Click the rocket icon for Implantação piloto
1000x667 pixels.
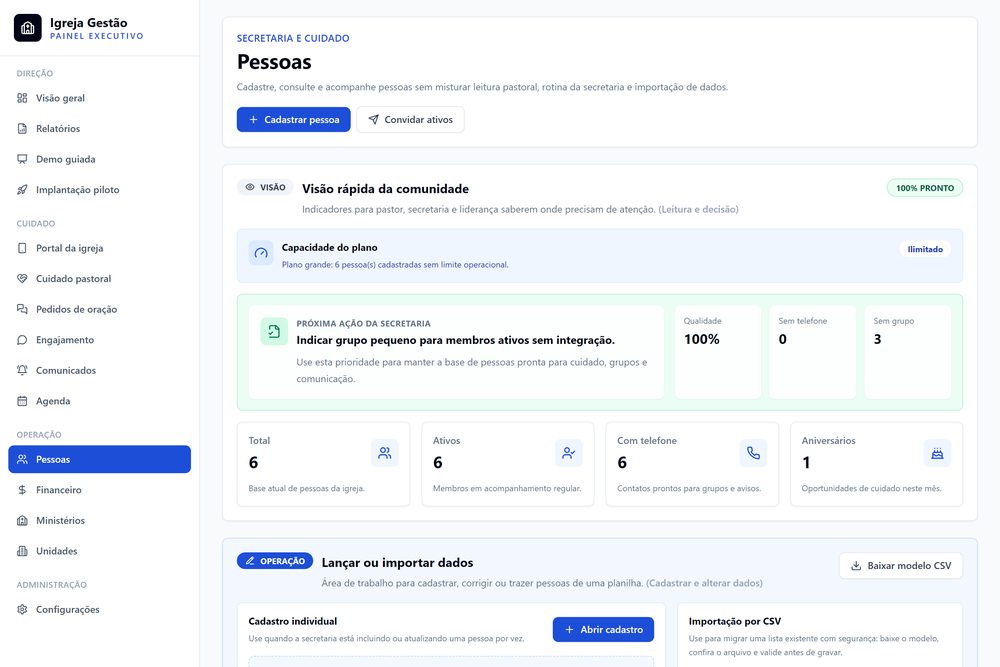[22, 189]
